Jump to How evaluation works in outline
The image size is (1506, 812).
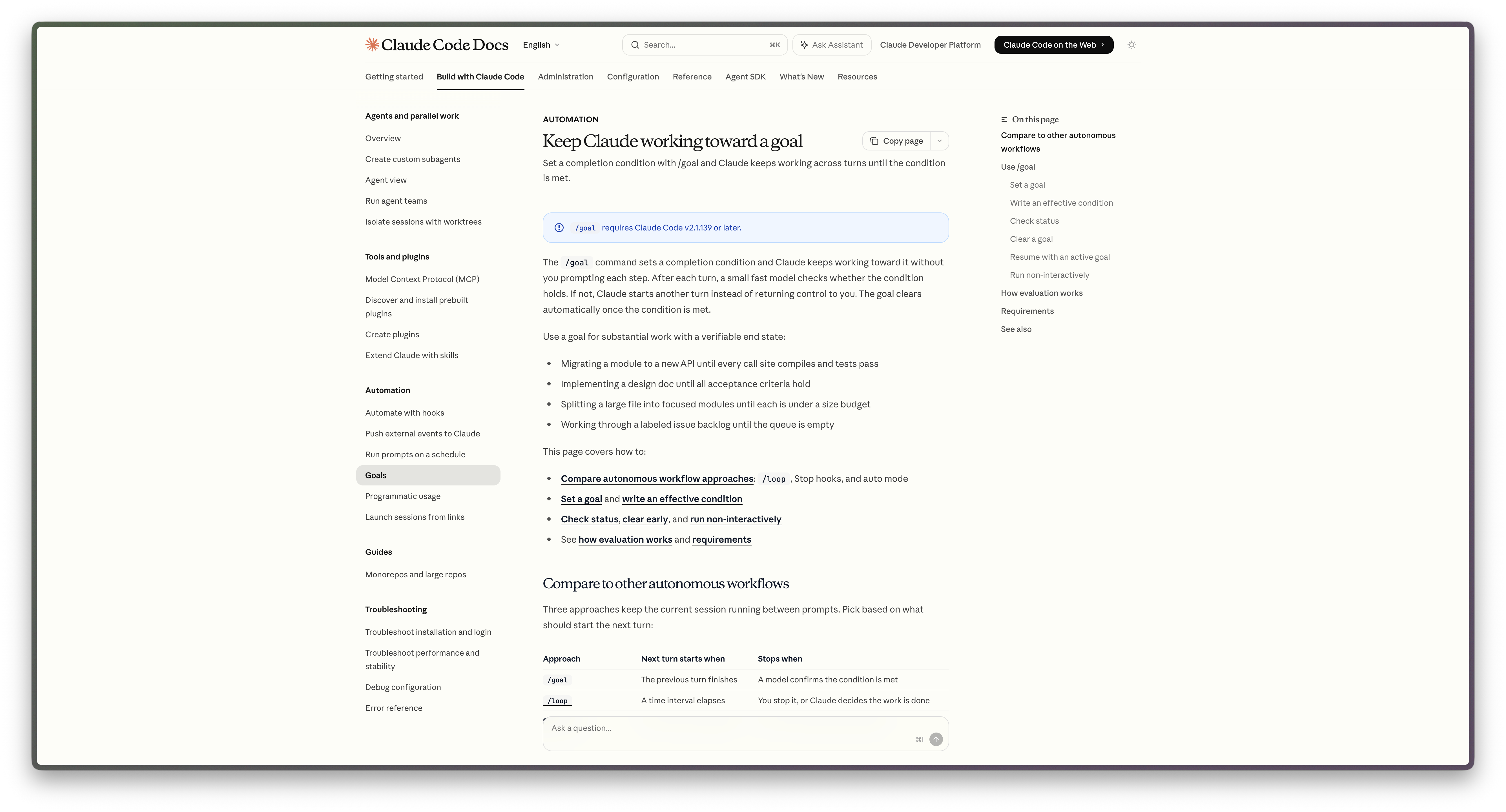coord(1041,294)
